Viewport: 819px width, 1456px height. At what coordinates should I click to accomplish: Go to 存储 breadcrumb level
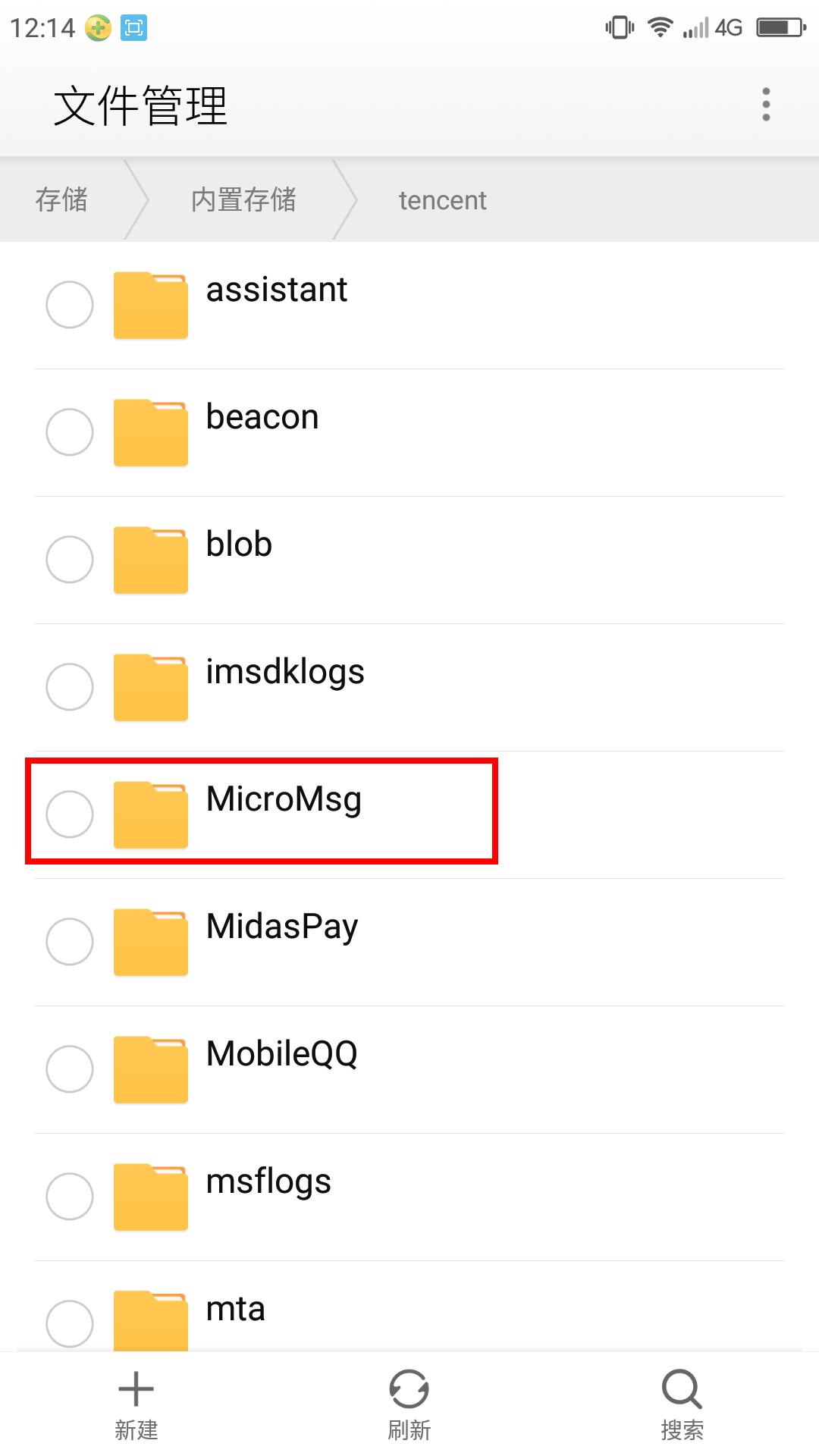point(61,200)
